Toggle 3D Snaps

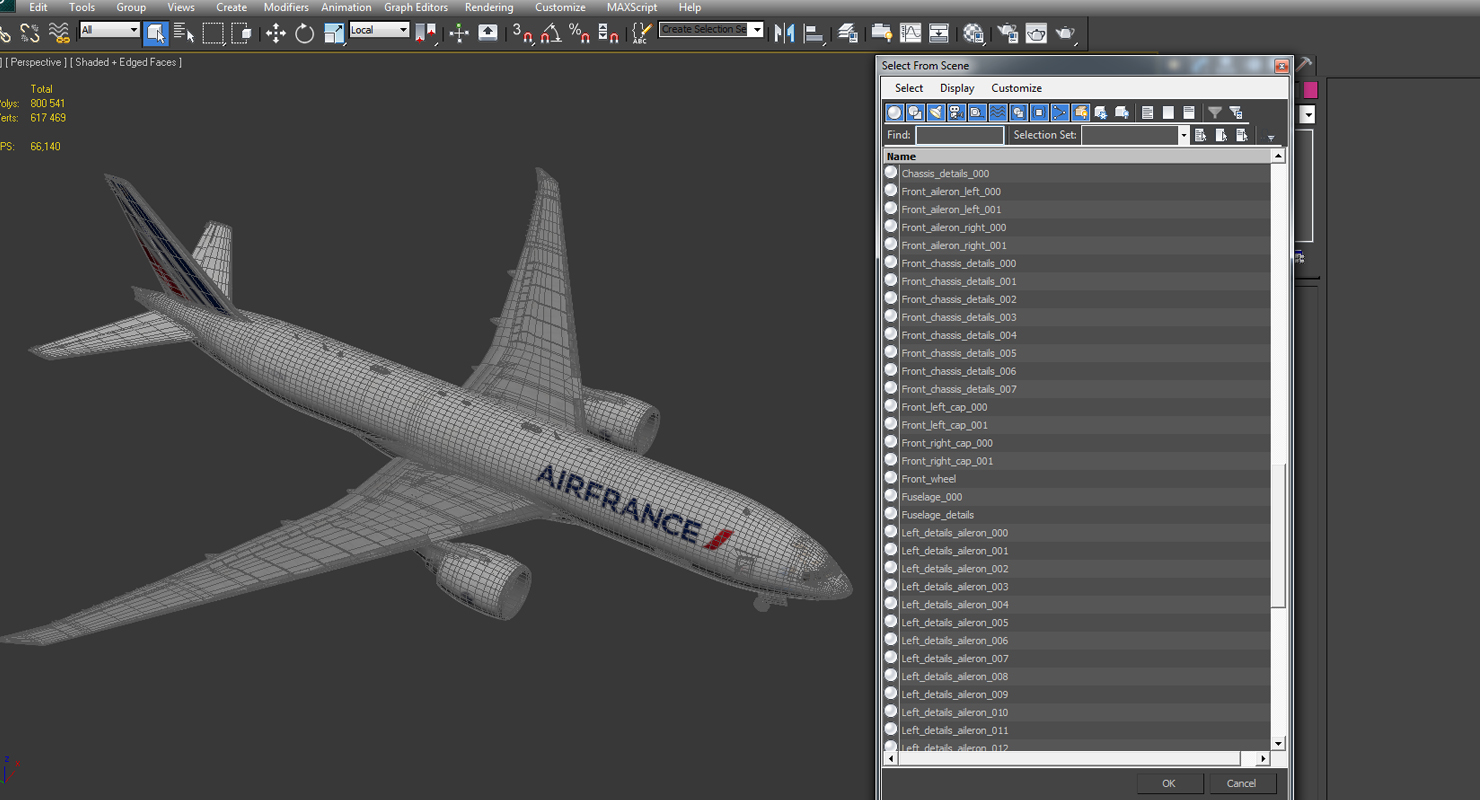coord(523,33)
